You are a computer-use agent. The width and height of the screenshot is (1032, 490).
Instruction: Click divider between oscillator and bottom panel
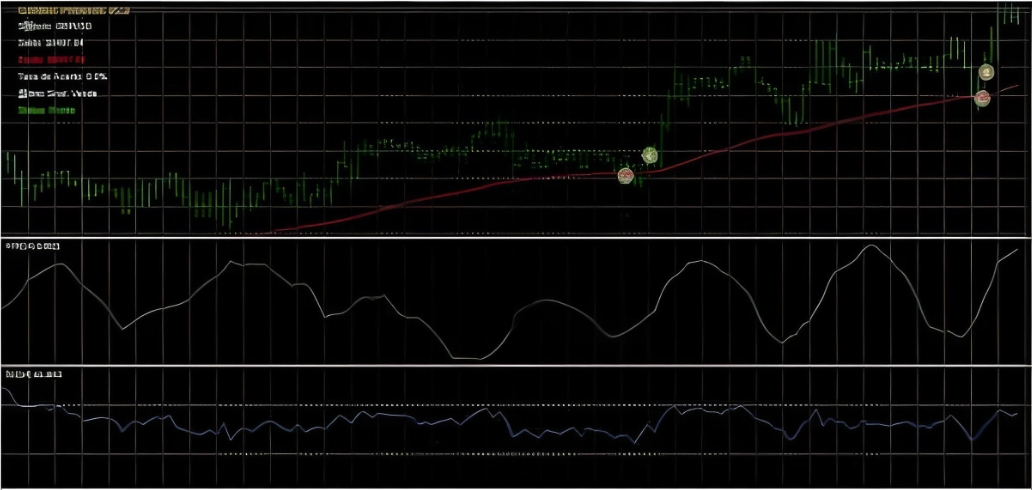coord(516,365)
